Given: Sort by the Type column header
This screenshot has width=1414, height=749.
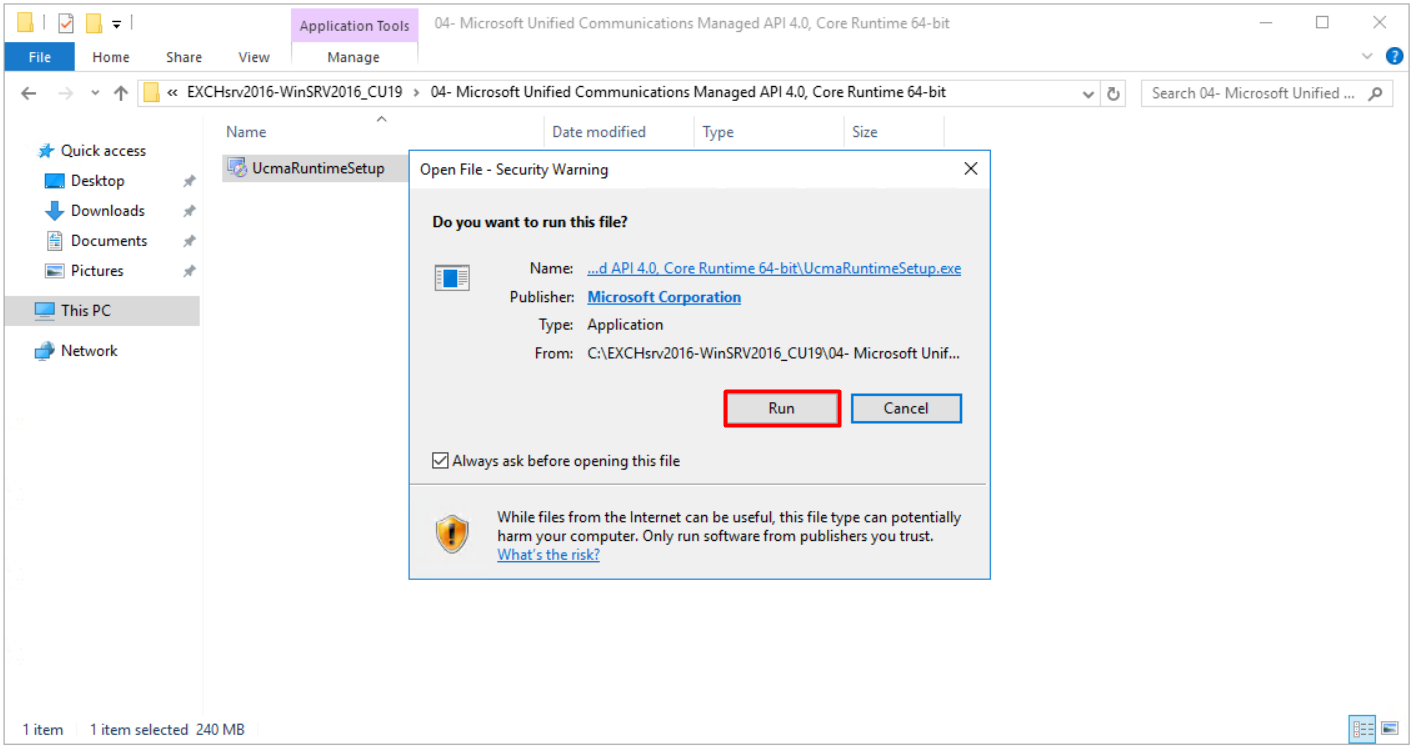Looking at the screenshot, I should [x=718, y=132].
